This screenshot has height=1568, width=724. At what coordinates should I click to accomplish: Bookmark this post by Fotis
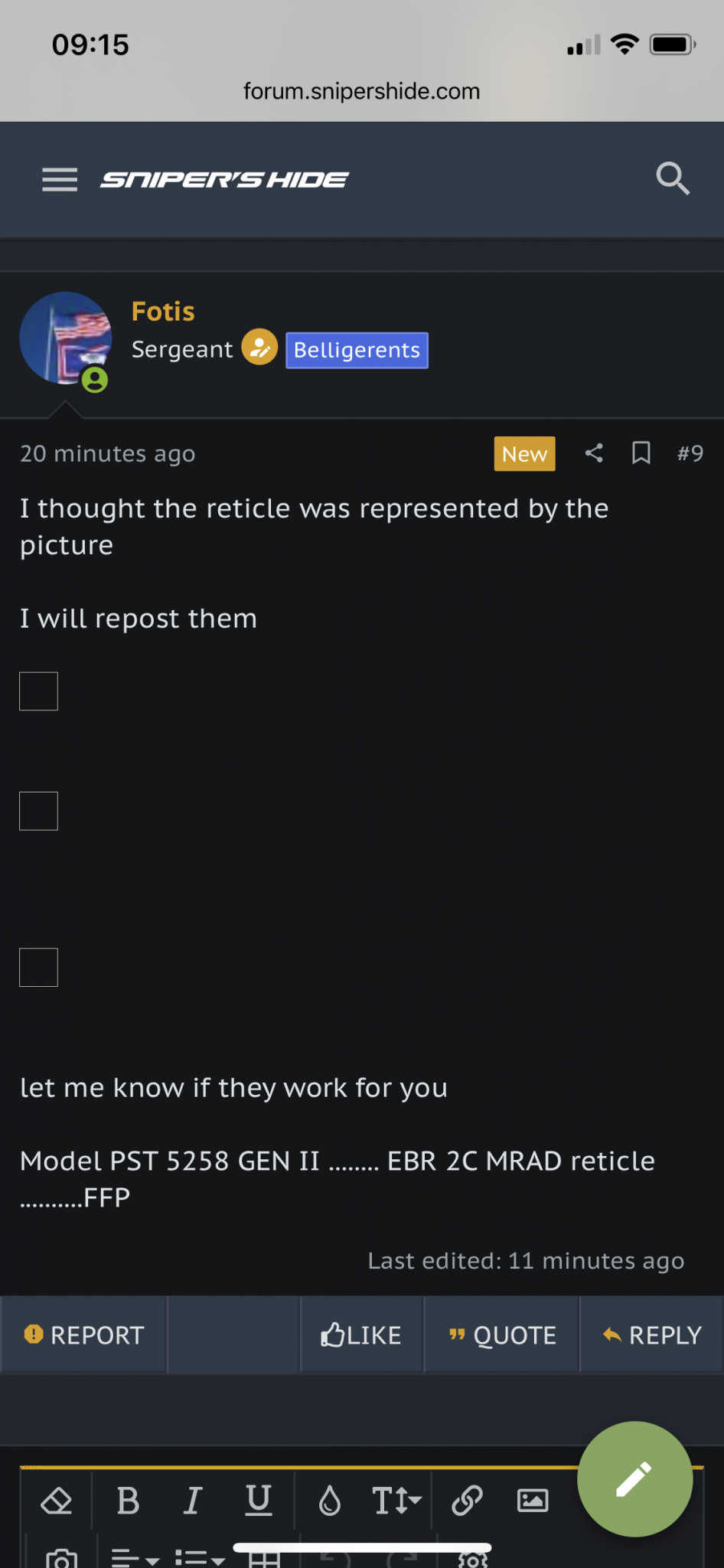(641, 453)
